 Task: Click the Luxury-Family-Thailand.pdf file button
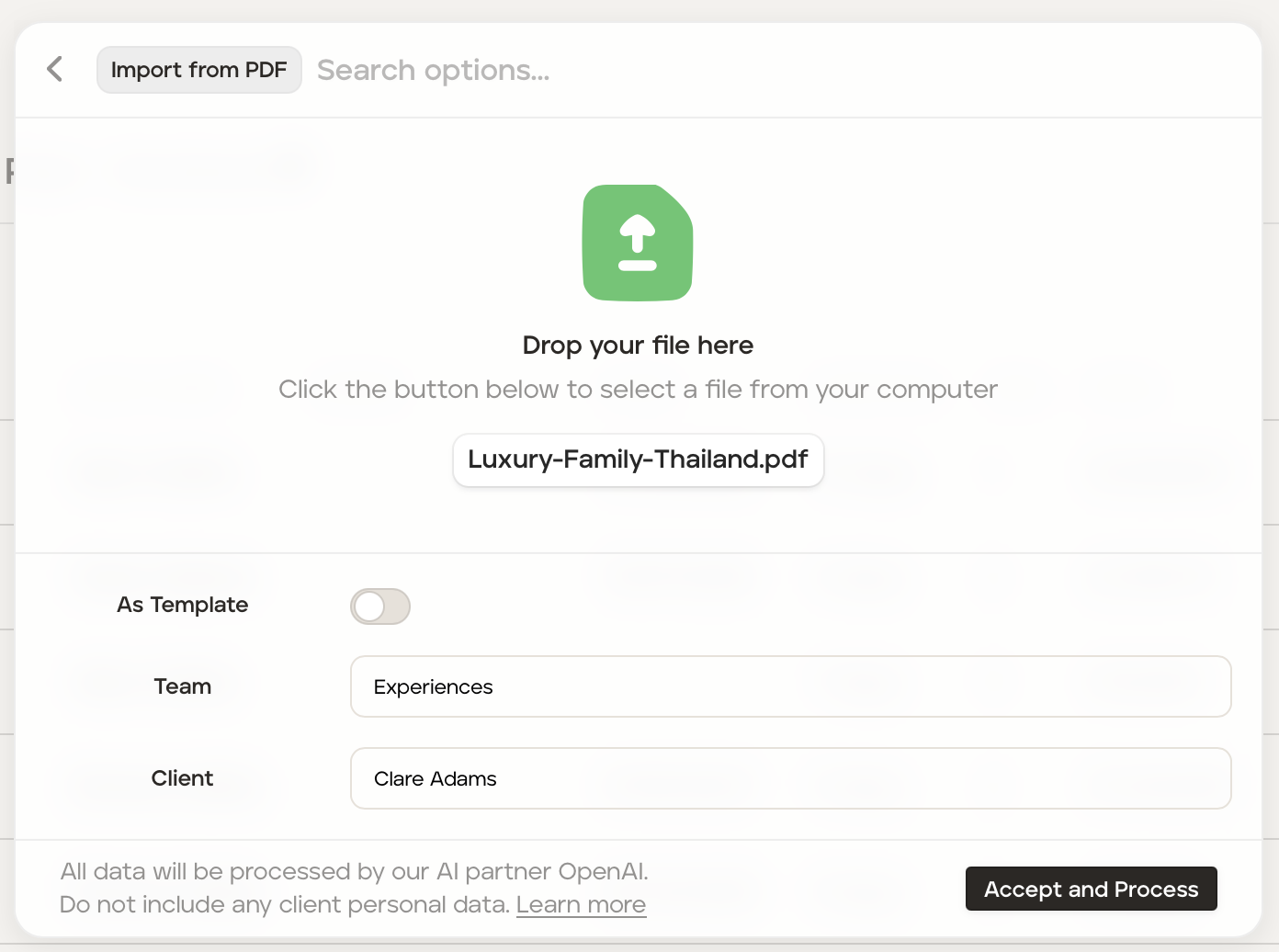tap(638, 459)
